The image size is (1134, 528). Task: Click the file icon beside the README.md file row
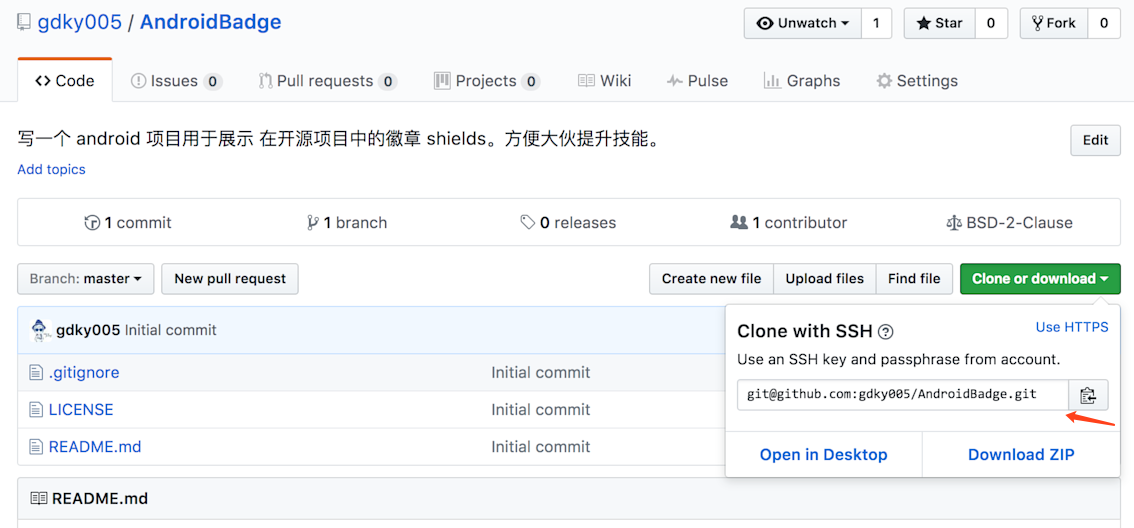click(x=36, y=447)
